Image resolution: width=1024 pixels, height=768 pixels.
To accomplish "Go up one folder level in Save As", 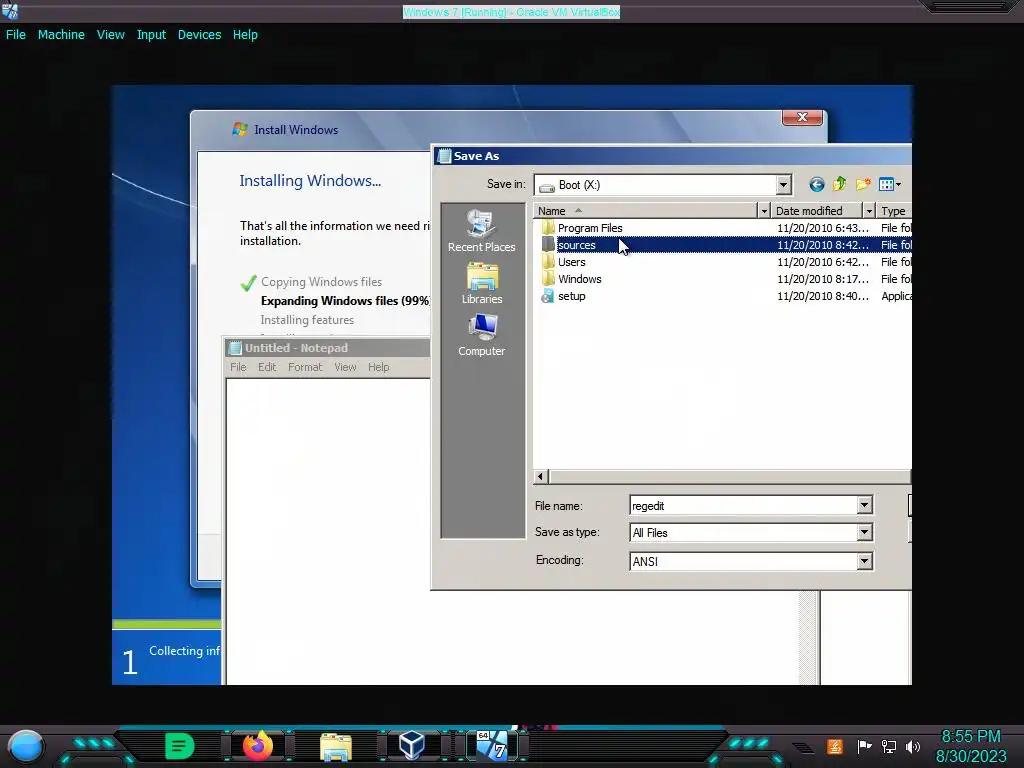I will coord(840,185).
